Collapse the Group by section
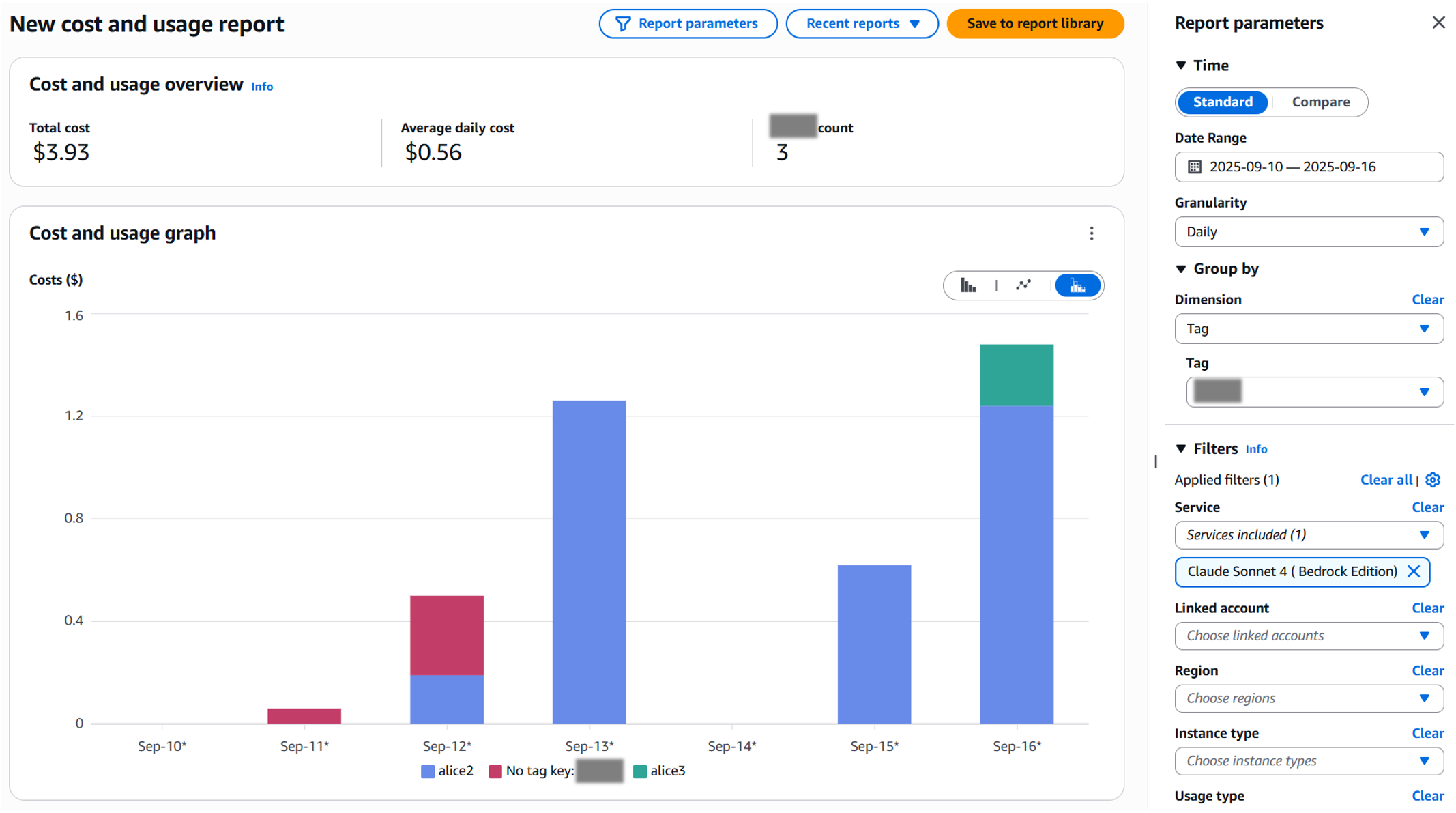The height and width of the screenshot is (813, 1456). (x=1181, y=269)
